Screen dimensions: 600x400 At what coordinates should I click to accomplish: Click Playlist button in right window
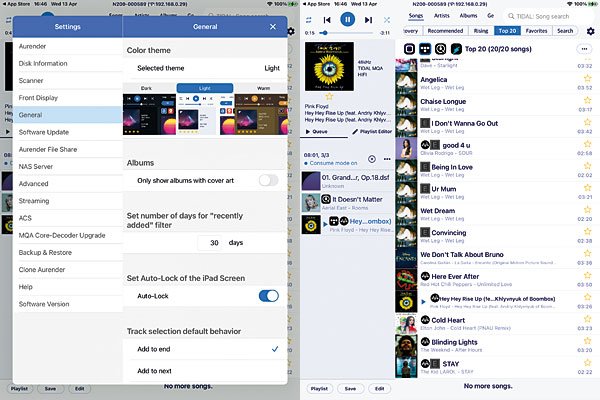[x=320, y=389]
